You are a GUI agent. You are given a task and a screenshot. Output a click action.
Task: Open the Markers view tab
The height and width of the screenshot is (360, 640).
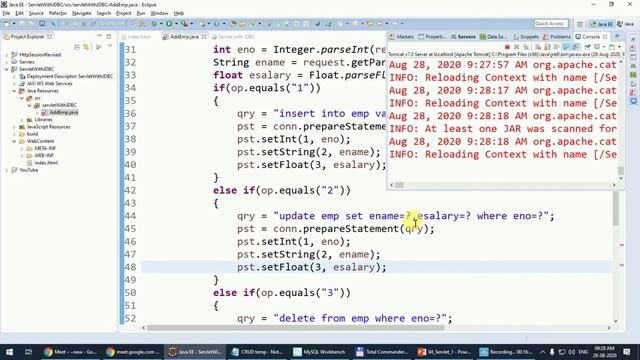pyautogui.click(x=402, y=37)
